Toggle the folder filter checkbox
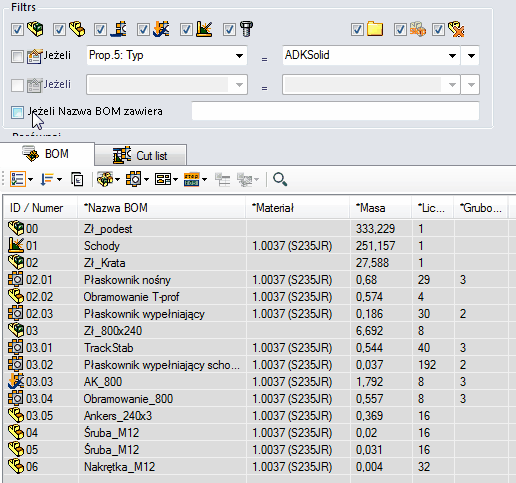 click(357, 29)
